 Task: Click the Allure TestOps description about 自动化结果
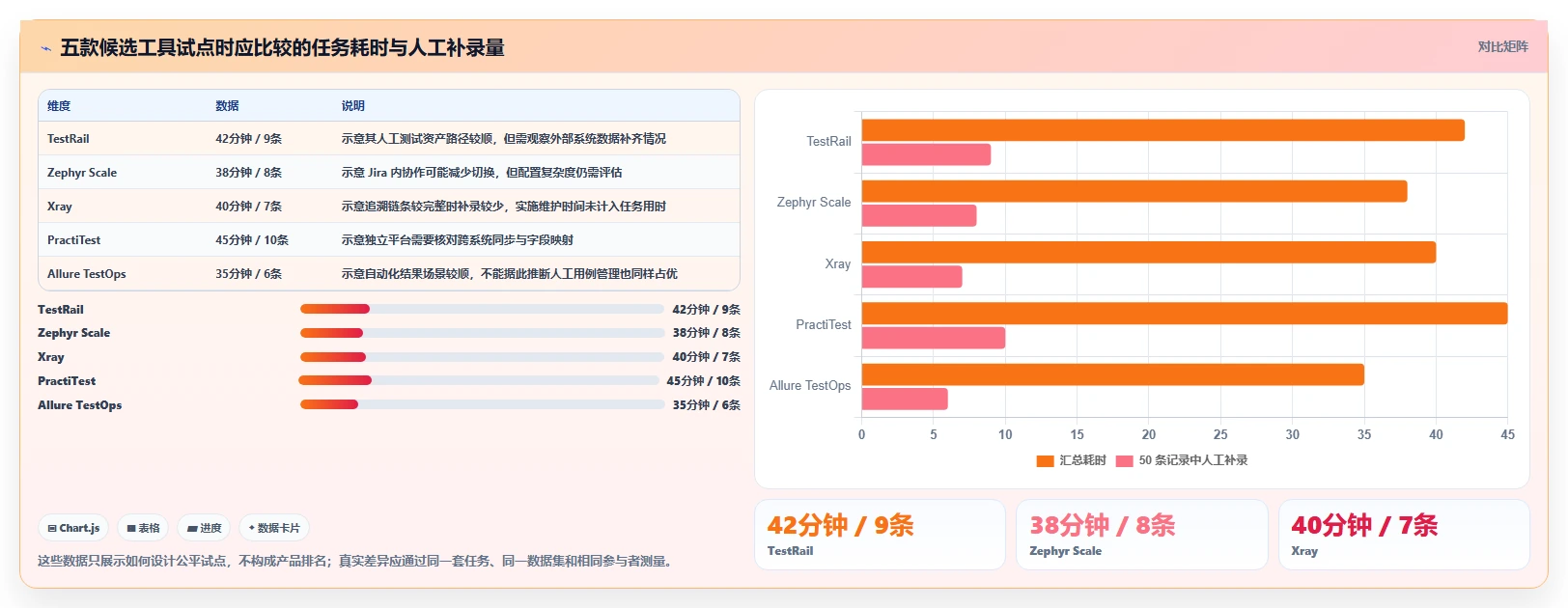(509, 274)
